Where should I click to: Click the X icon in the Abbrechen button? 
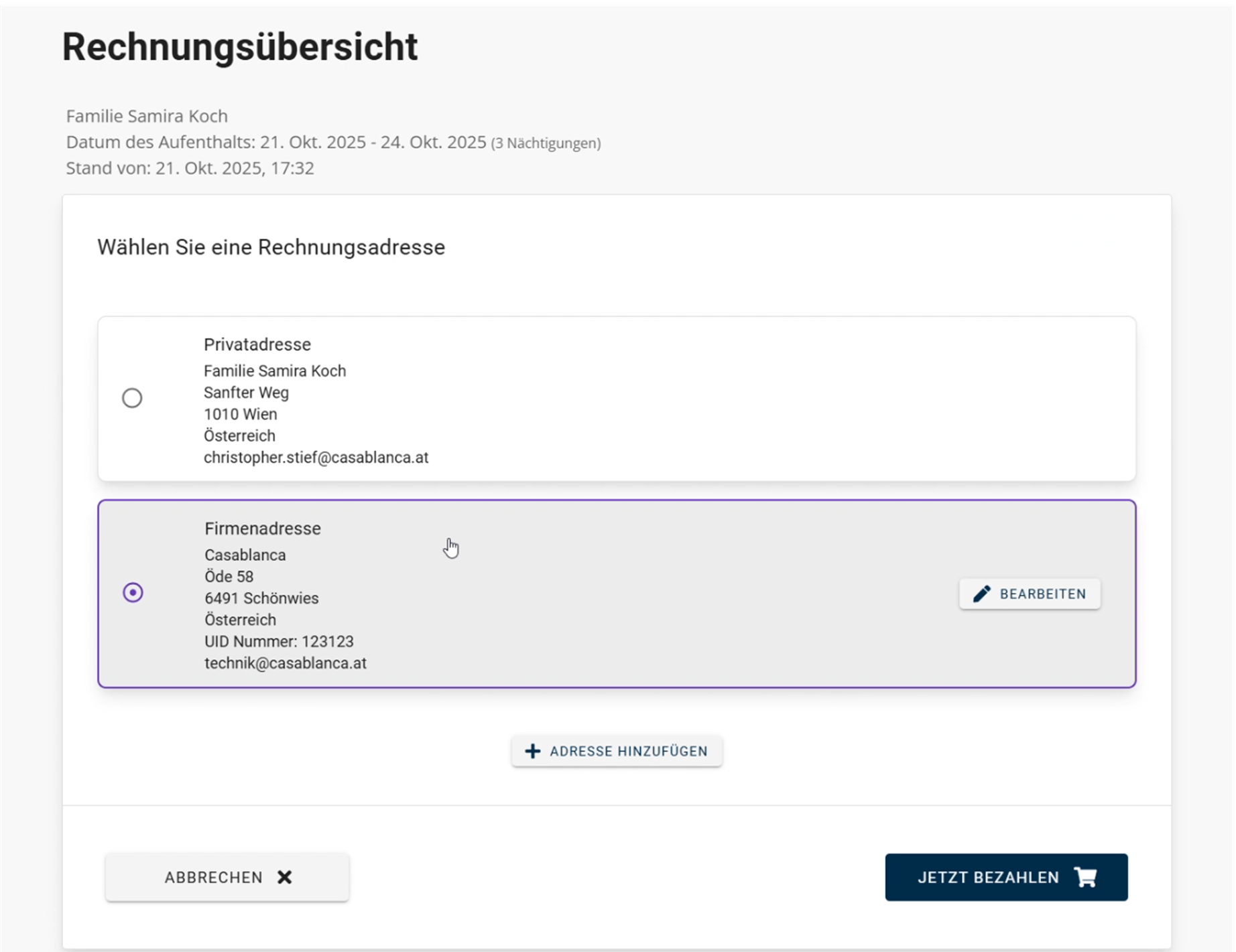(x=285, y=877)
